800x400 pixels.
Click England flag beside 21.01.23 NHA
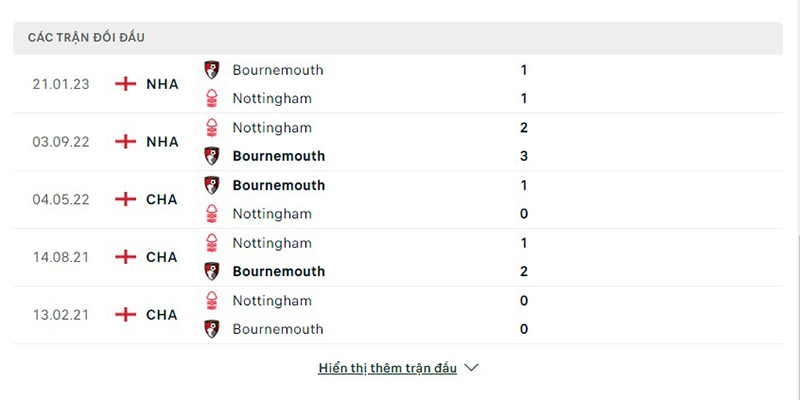pyautogui.click(x=126, y=84)
